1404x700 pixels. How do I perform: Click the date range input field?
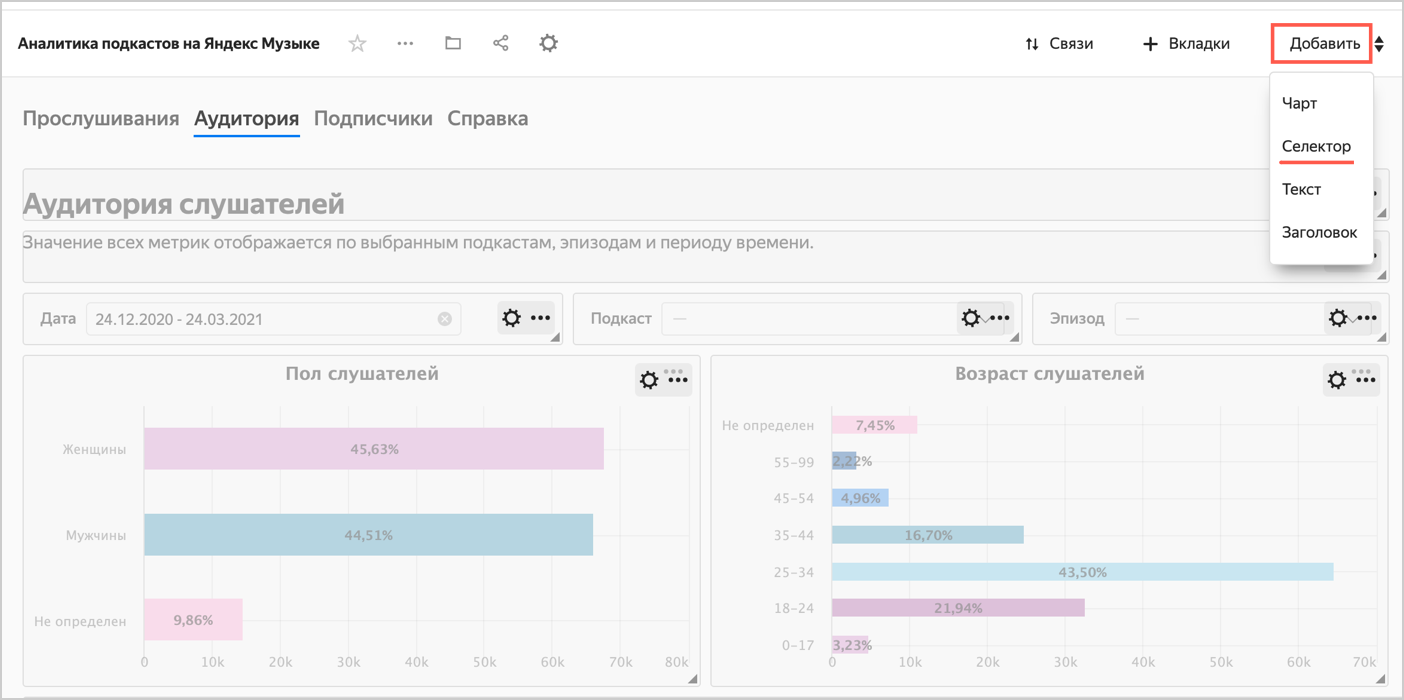click(260, 319)
